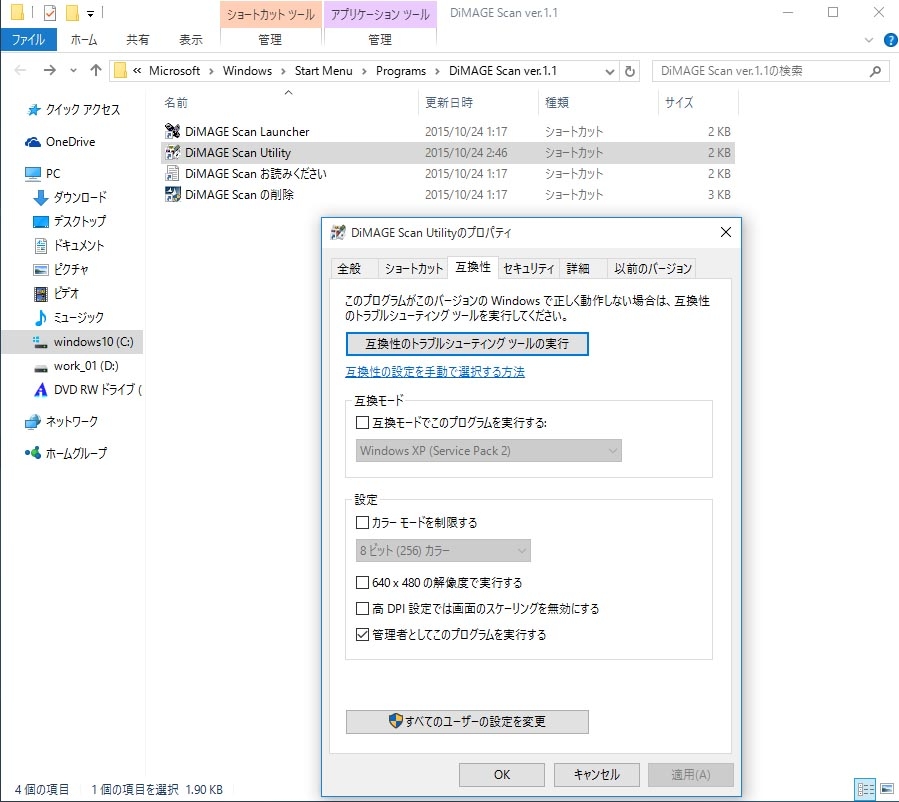This screenshot has width=899, height=802.
Task: Open ダウンロード folder arrow icon
Action: point(40,198)
